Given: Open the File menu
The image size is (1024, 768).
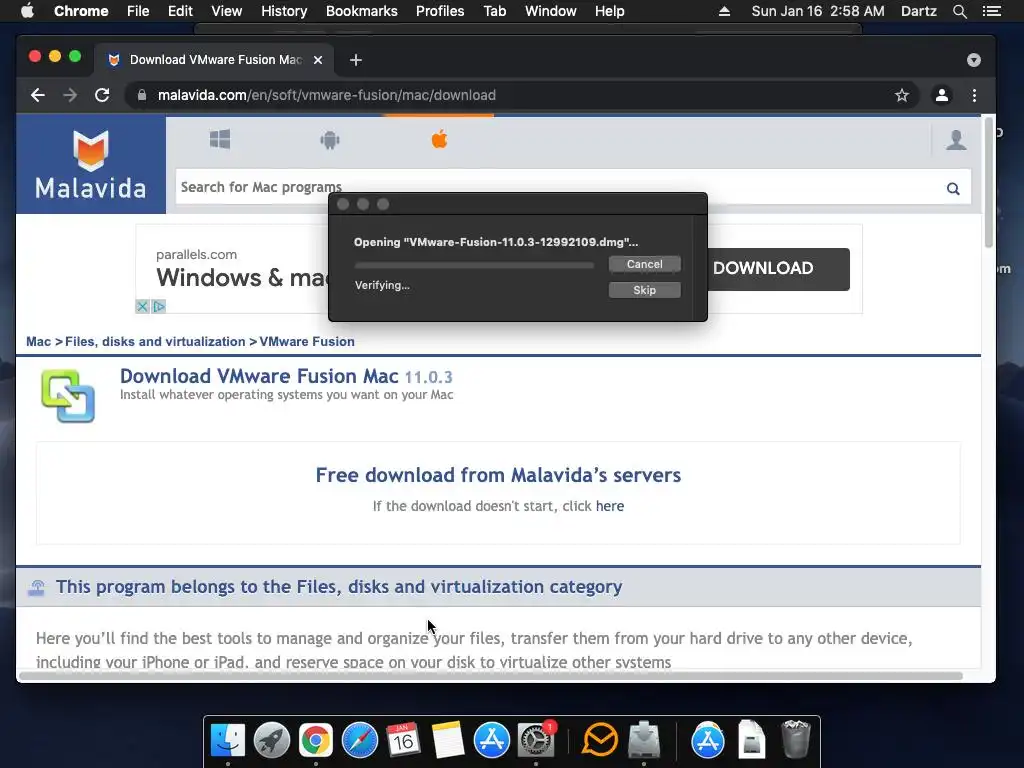Looking at the screenshot, I should point(138,11).
